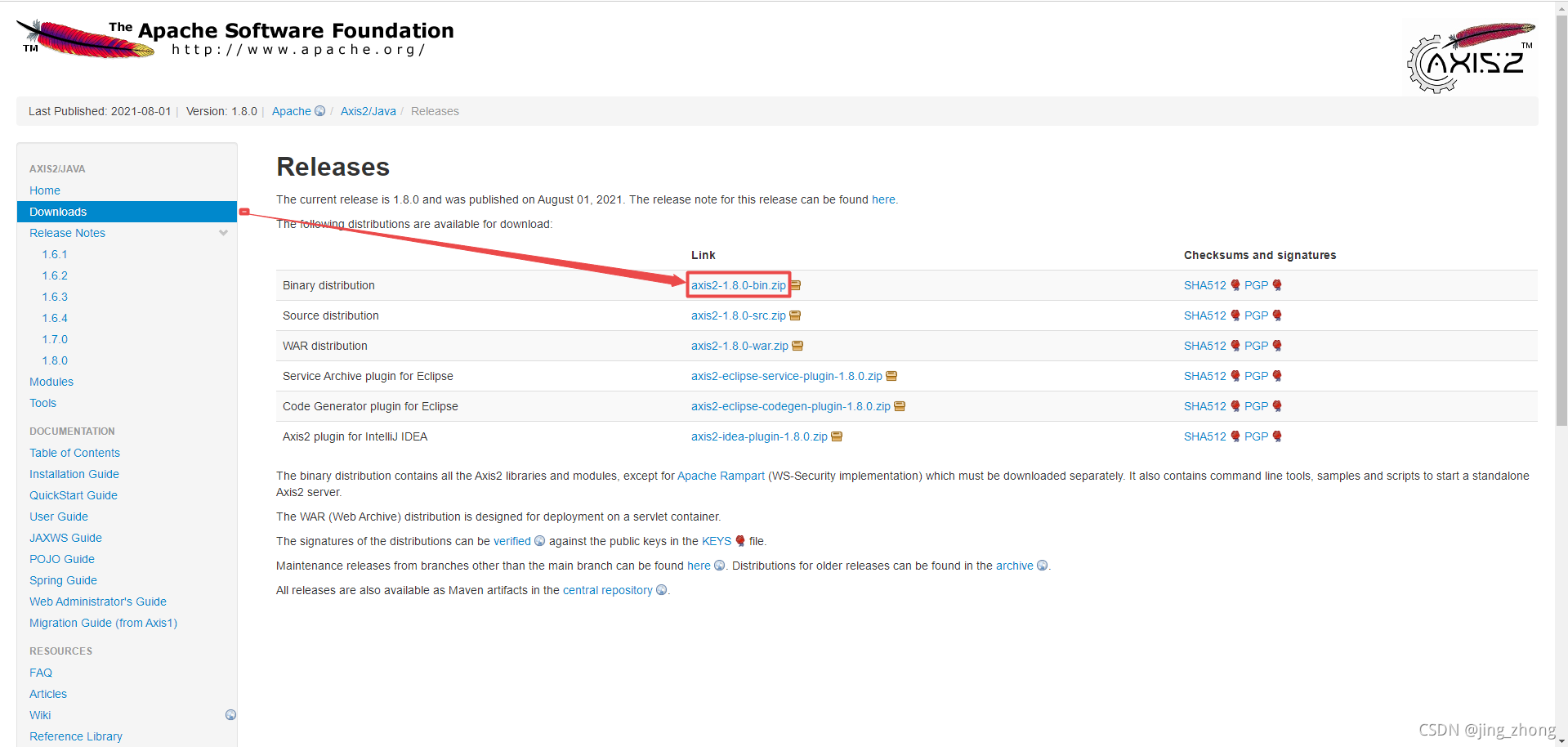Image resolution: width=1568 pixels, height=747 pixels.
Task: Download axis2-eclipse-codegen-plugin-1.8.0.zip
Action: pyautogui.click(x=791, y=406)
